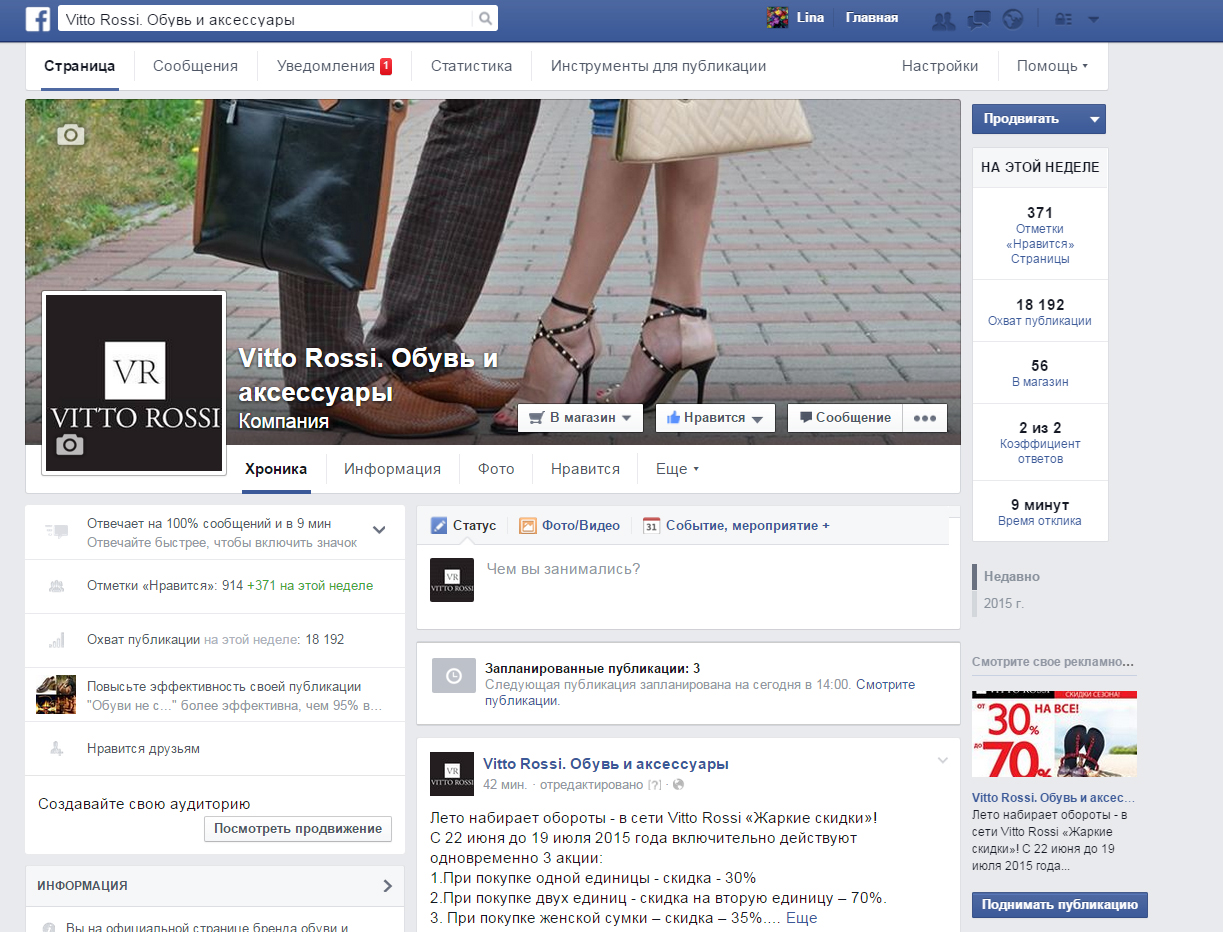Open Еще tab dropdown

pos(677,469)
